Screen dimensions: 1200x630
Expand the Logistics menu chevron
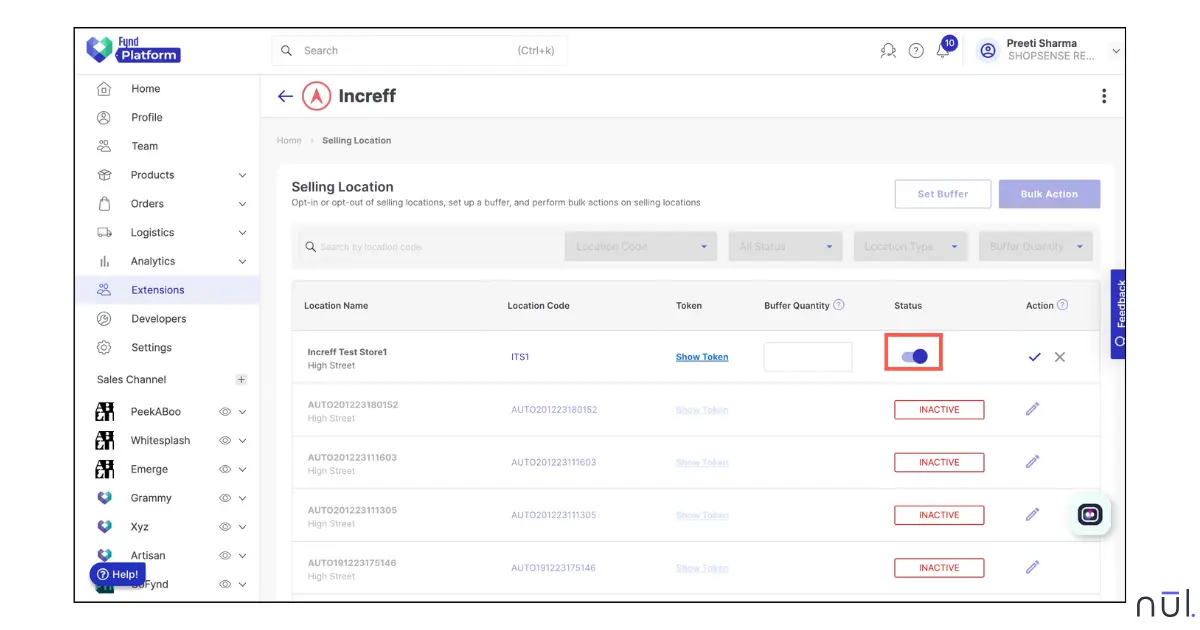242,233
